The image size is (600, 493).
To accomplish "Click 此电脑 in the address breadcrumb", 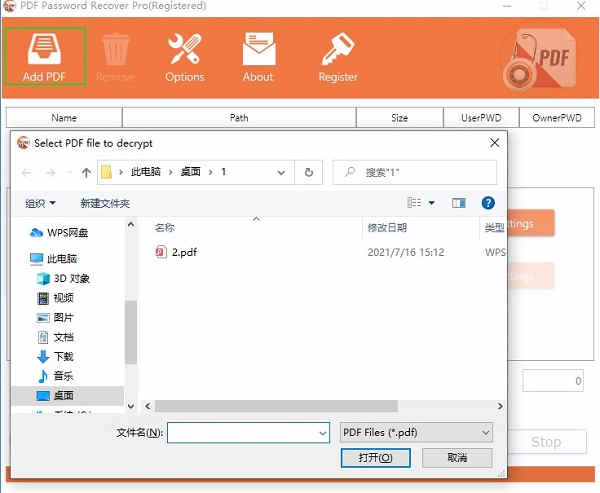I will (x=145, y=172).
